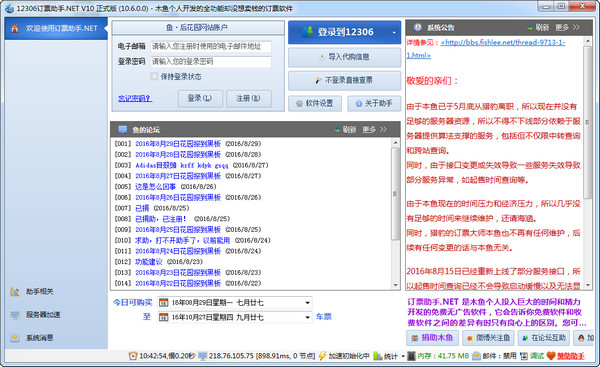This screenshot has width=600, height=367.
Task: Click the 在论坛互助 button
Action: point(544,338)
